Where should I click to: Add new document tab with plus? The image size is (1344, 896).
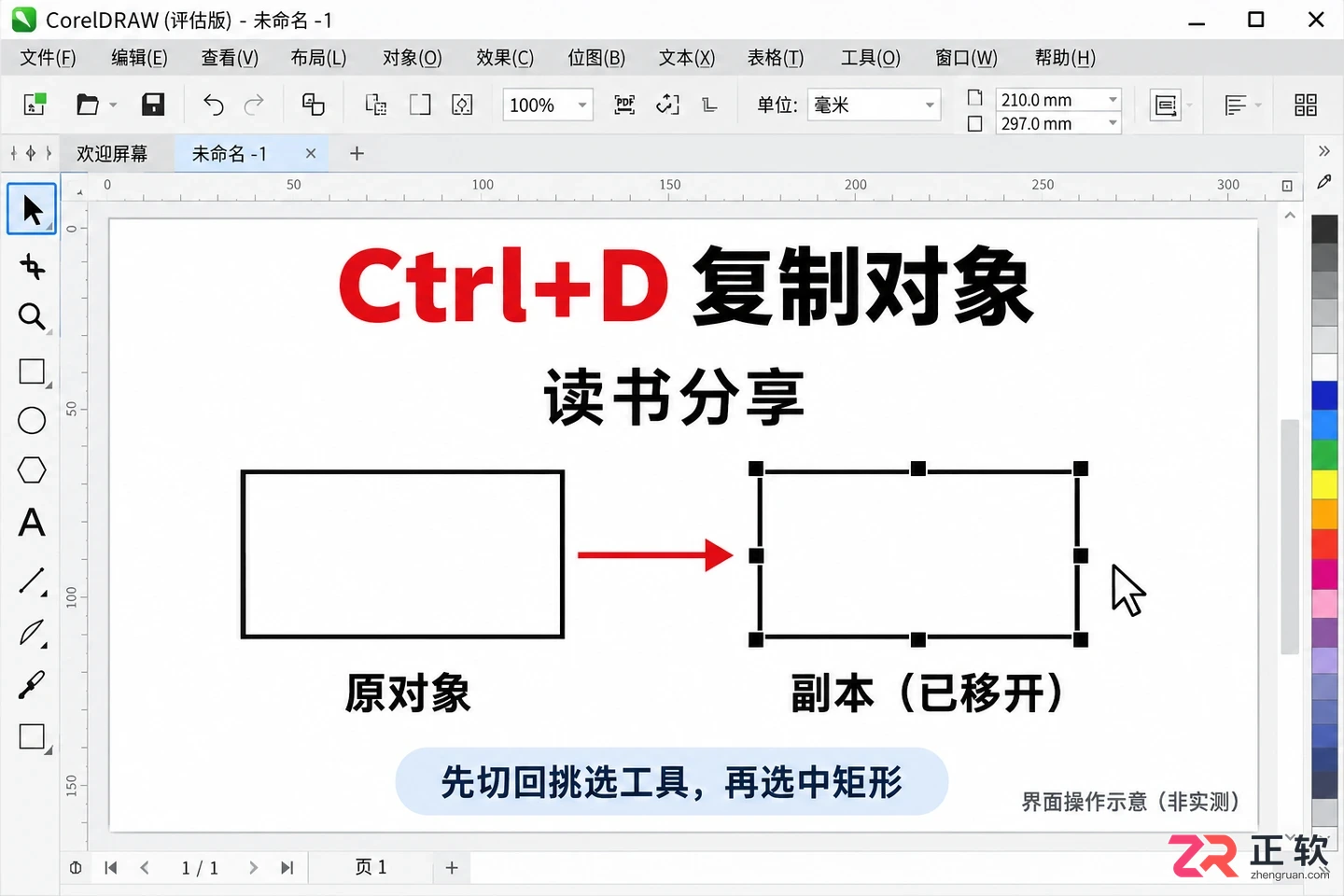(x=357, y=153)
